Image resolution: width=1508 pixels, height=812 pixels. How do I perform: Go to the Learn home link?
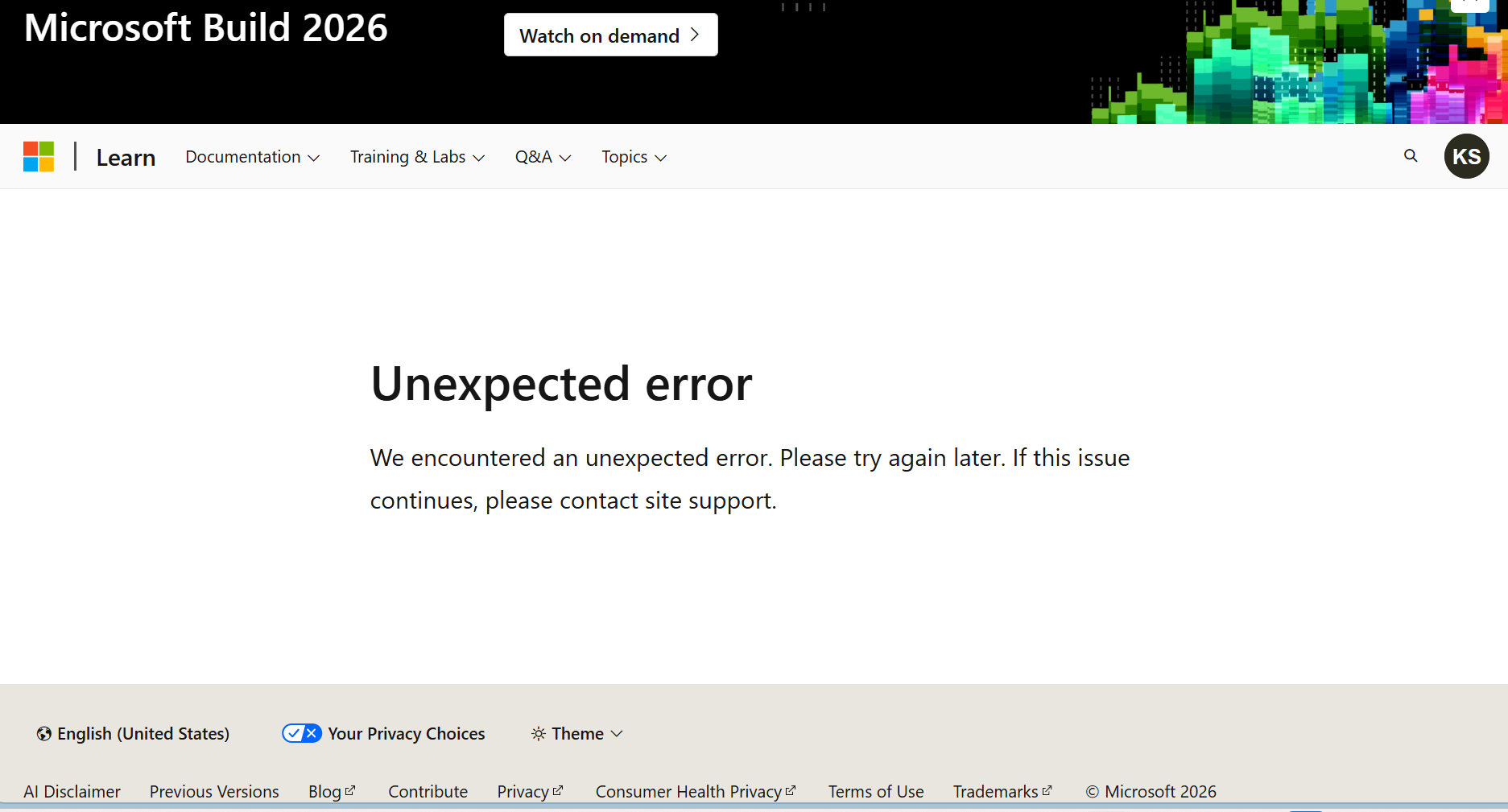click(126, 158)
